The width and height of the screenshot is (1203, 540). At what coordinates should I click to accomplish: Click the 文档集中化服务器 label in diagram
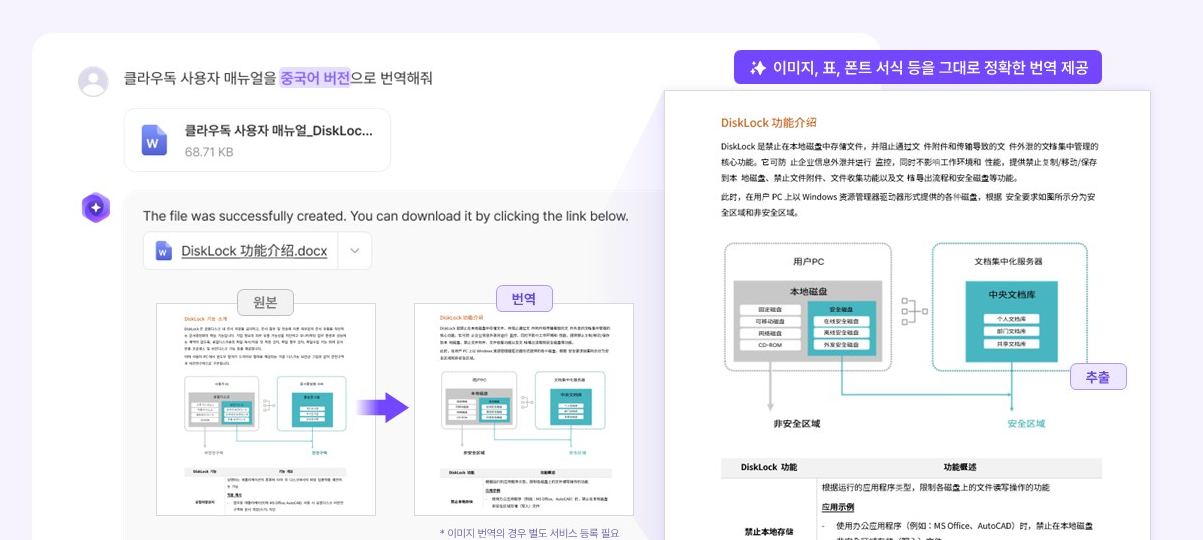pos(1008,261)
